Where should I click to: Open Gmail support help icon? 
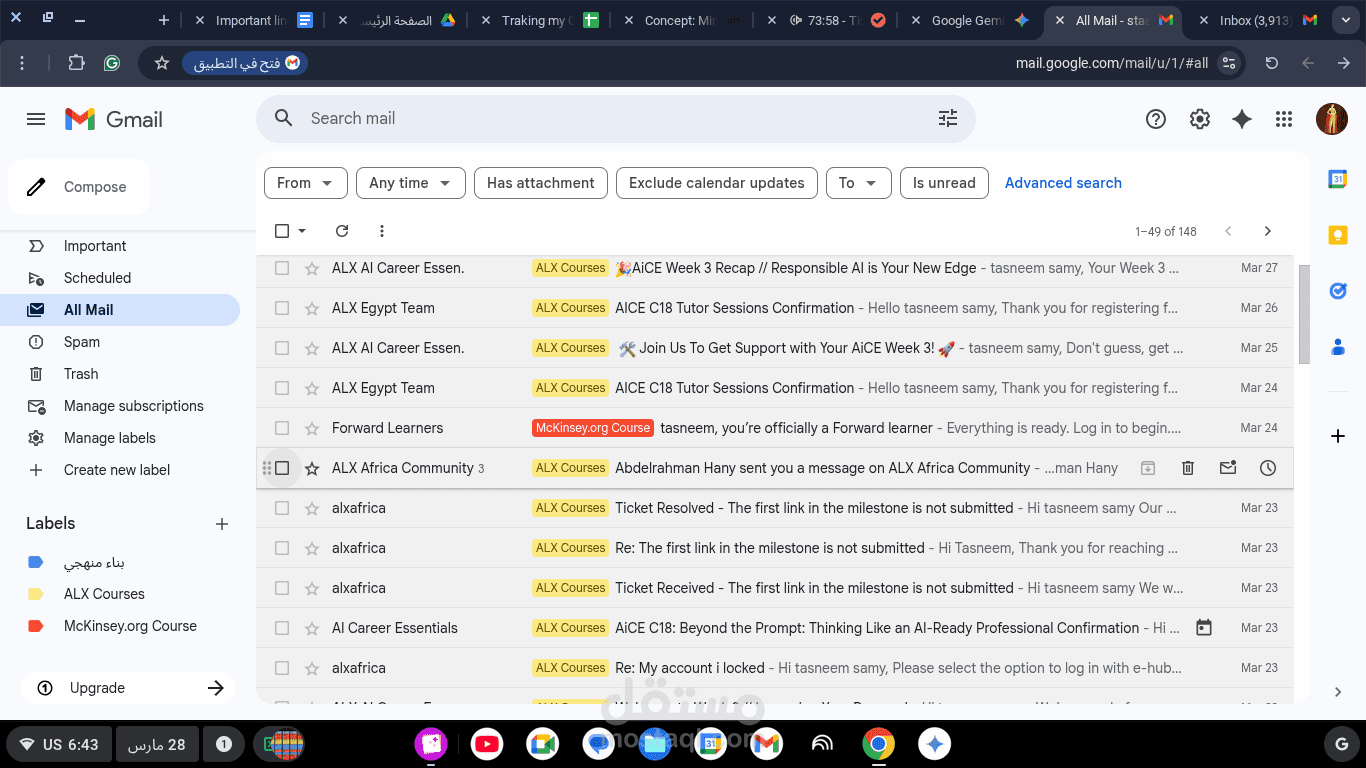coord(1156,119)
